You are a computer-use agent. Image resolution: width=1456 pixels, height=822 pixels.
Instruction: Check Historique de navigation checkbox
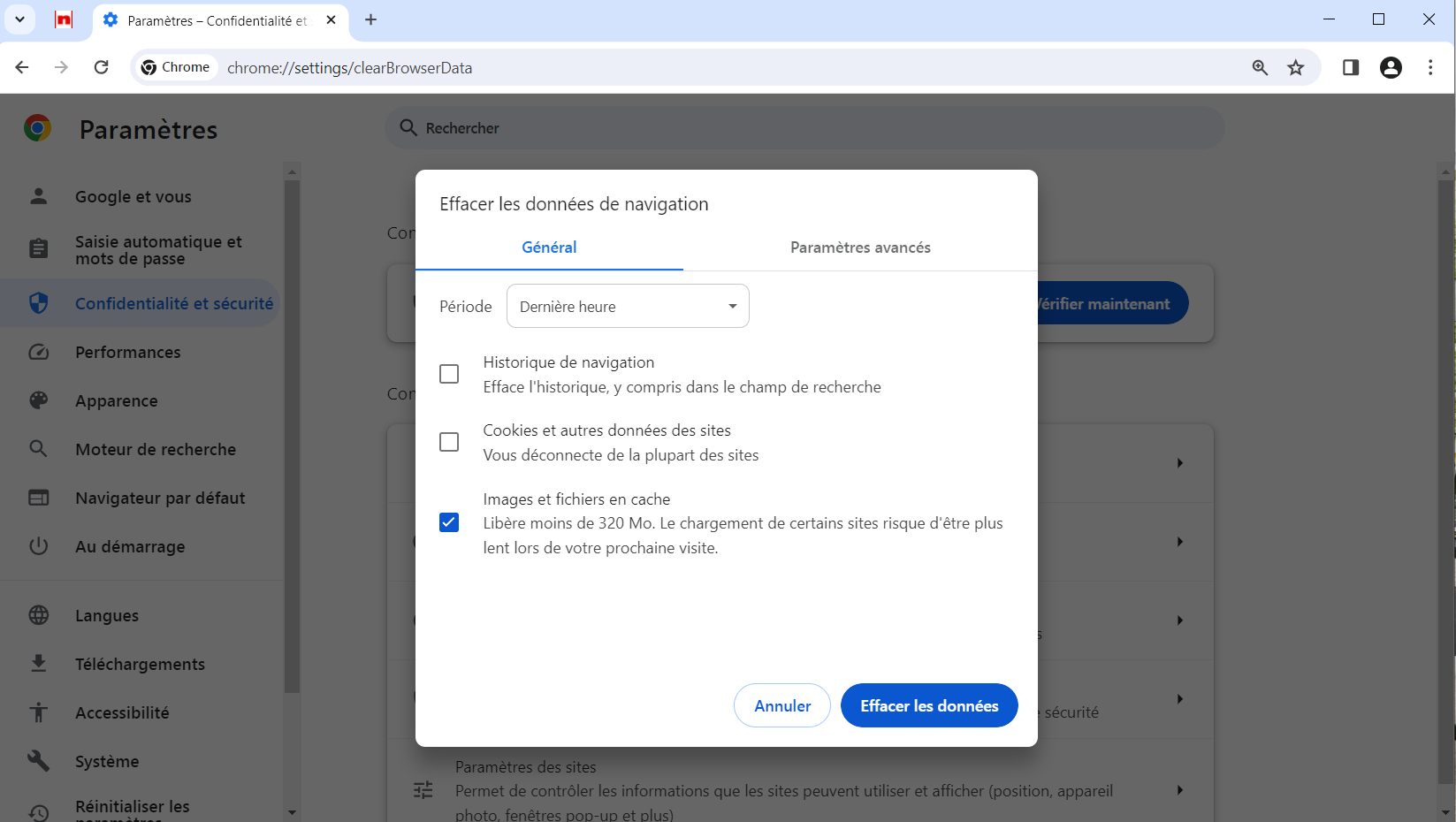point(449,374)
